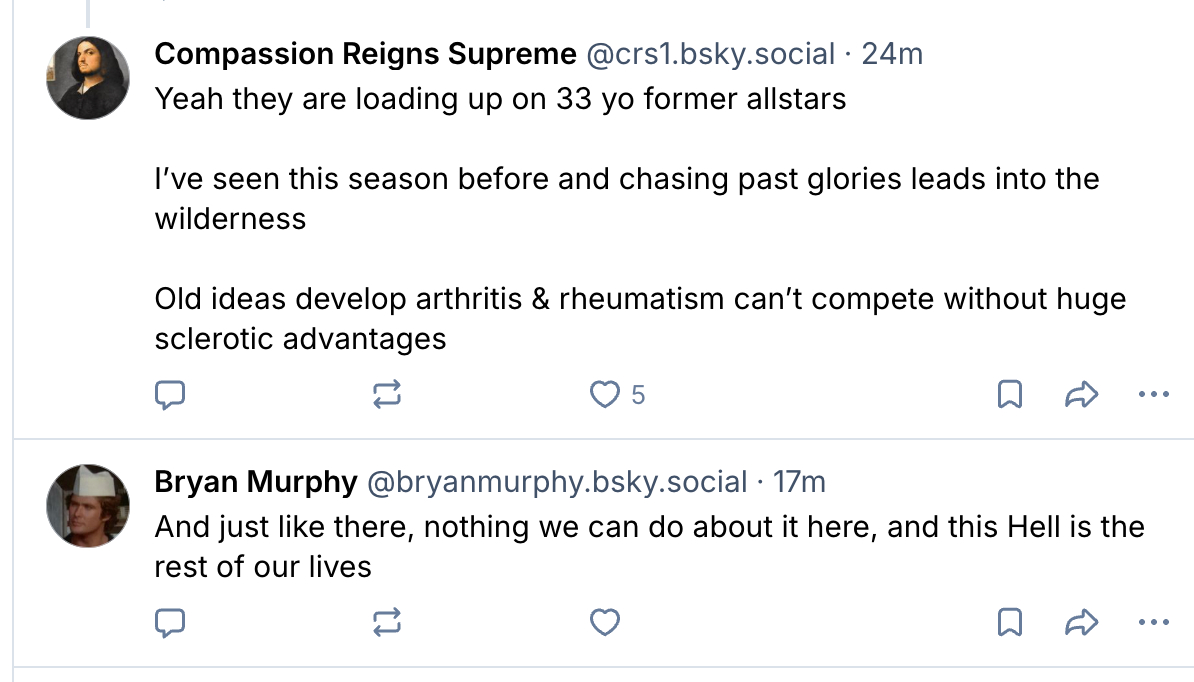Bookmark the Compassion Reigns Supreme post
Screen dimensions: 1194x682
[x=1010, y=396]
